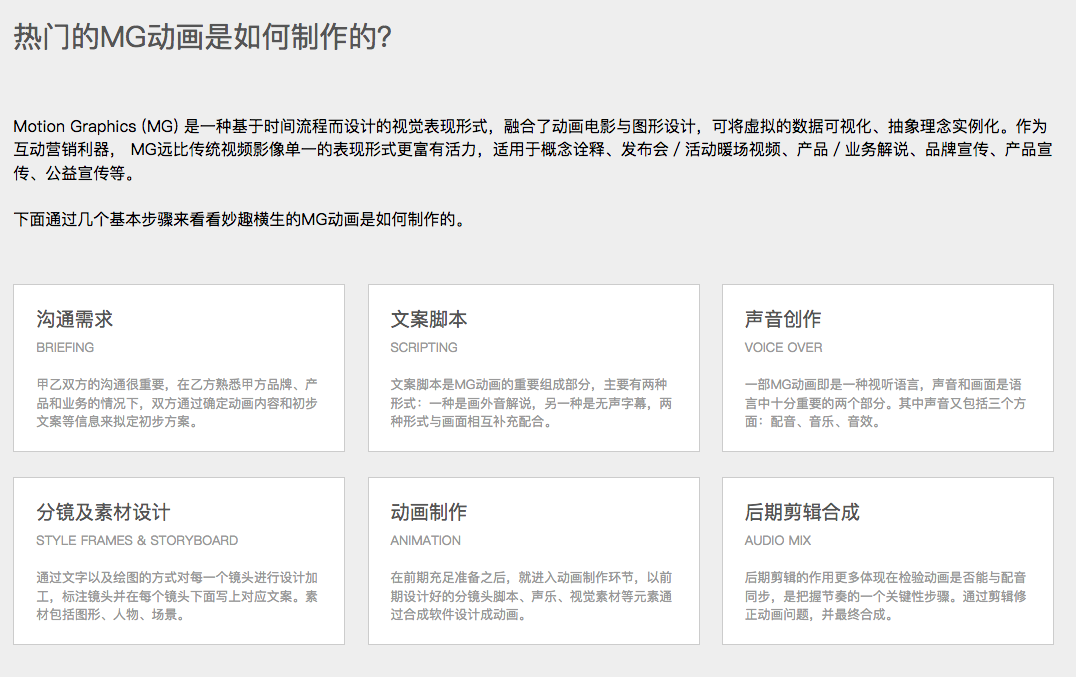Select the description starting with 一部MG动画即是
Screen dimensions: 1076x677
[x=886, y=402]
